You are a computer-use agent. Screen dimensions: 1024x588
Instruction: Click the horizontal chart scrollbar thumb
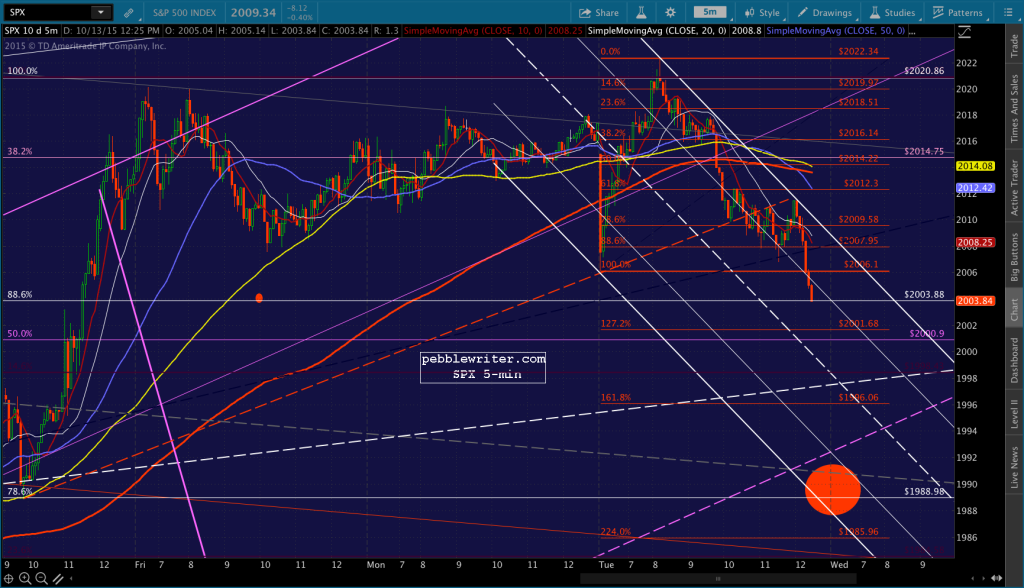point(718,578)
